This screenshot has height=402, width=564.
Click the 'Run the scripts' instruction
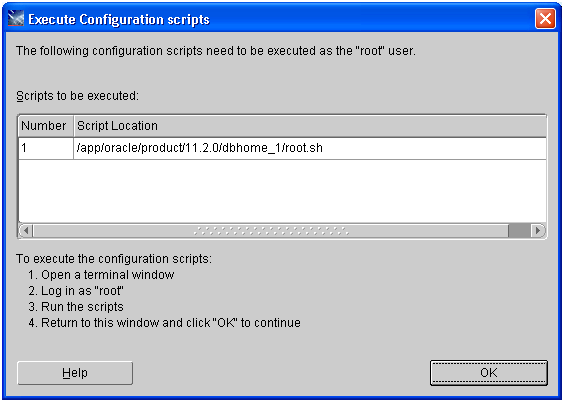tap(76, 307)
